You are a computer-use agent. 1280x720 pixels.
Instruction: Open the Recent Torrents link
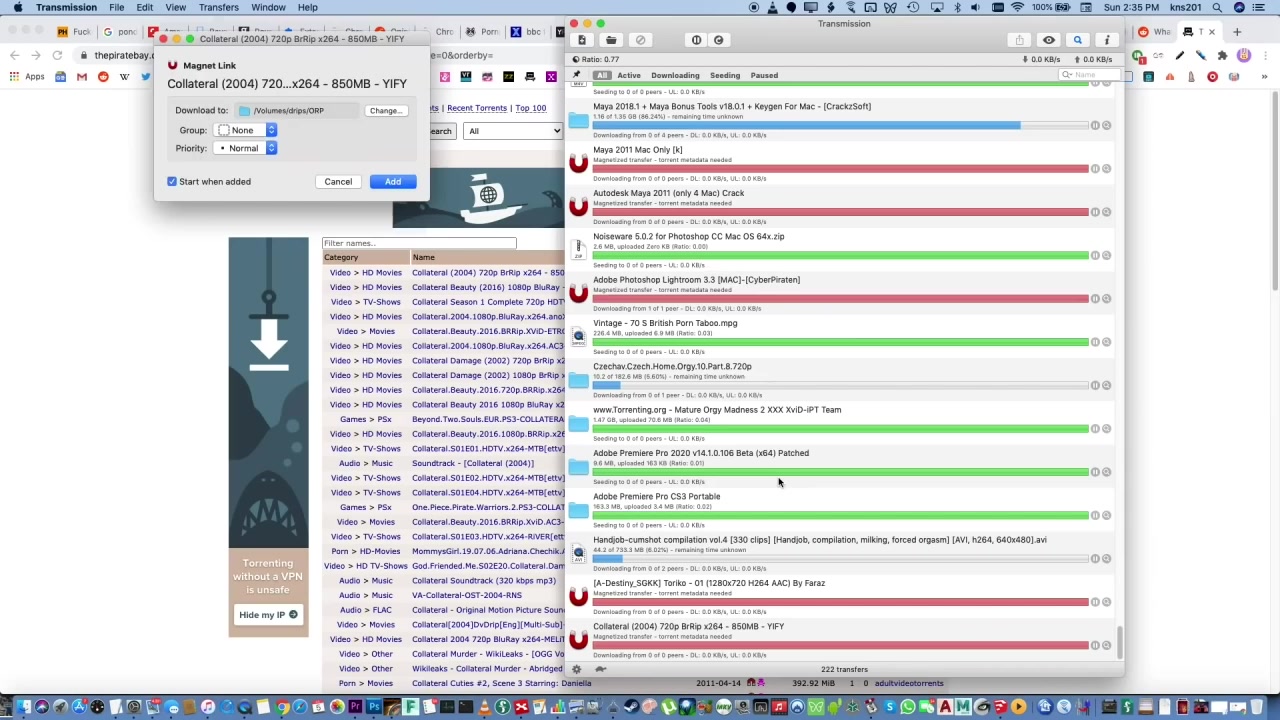[477, 108]
